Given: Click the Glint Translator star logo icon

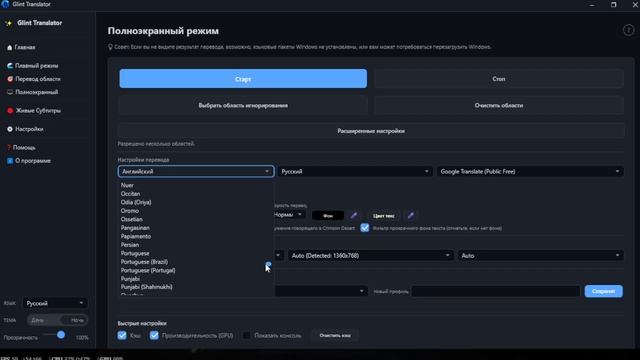Looking at the screenshot, I should point(9,23).
